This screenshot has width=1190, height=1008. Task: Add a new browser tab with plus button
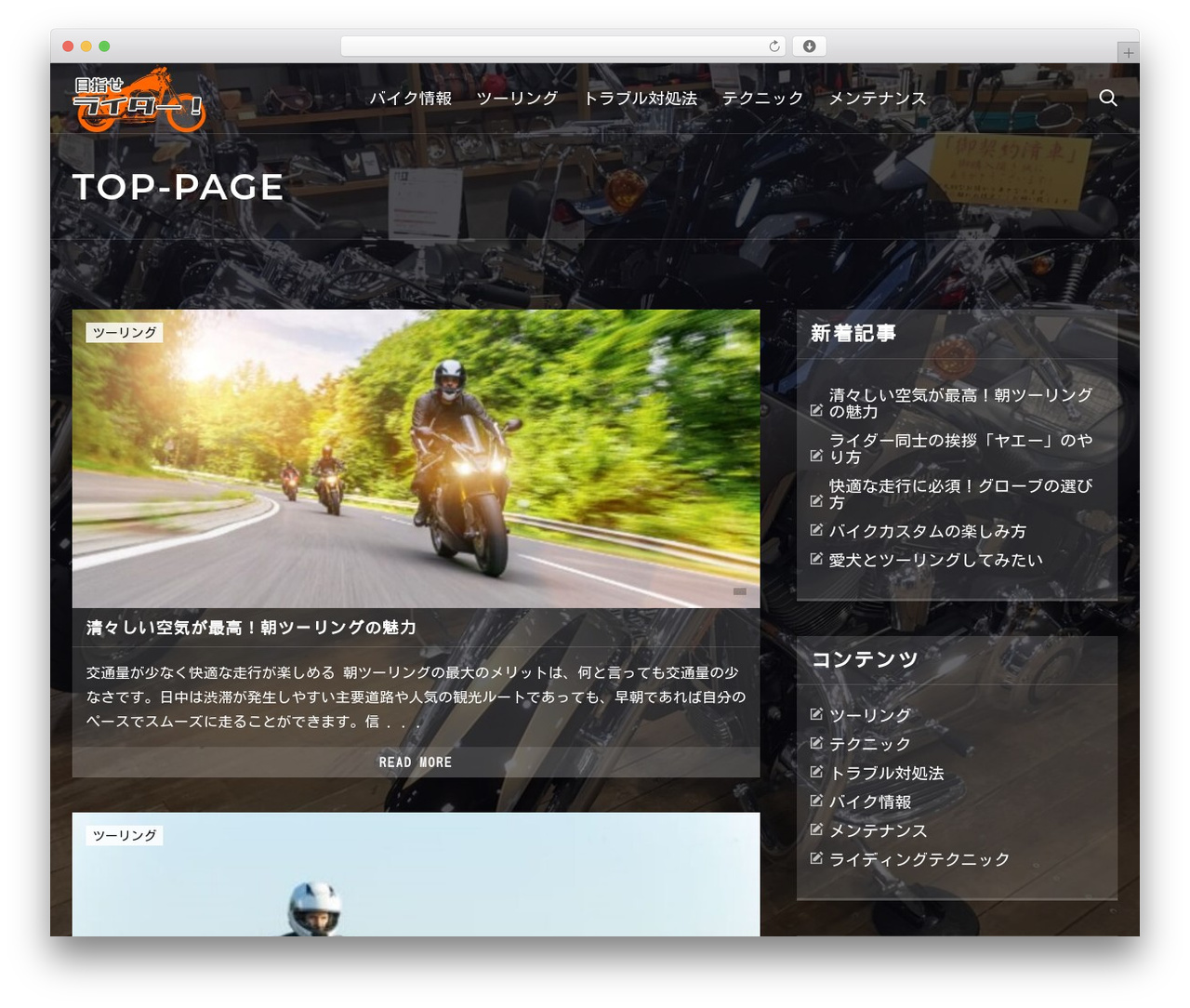pos(1128,53)
